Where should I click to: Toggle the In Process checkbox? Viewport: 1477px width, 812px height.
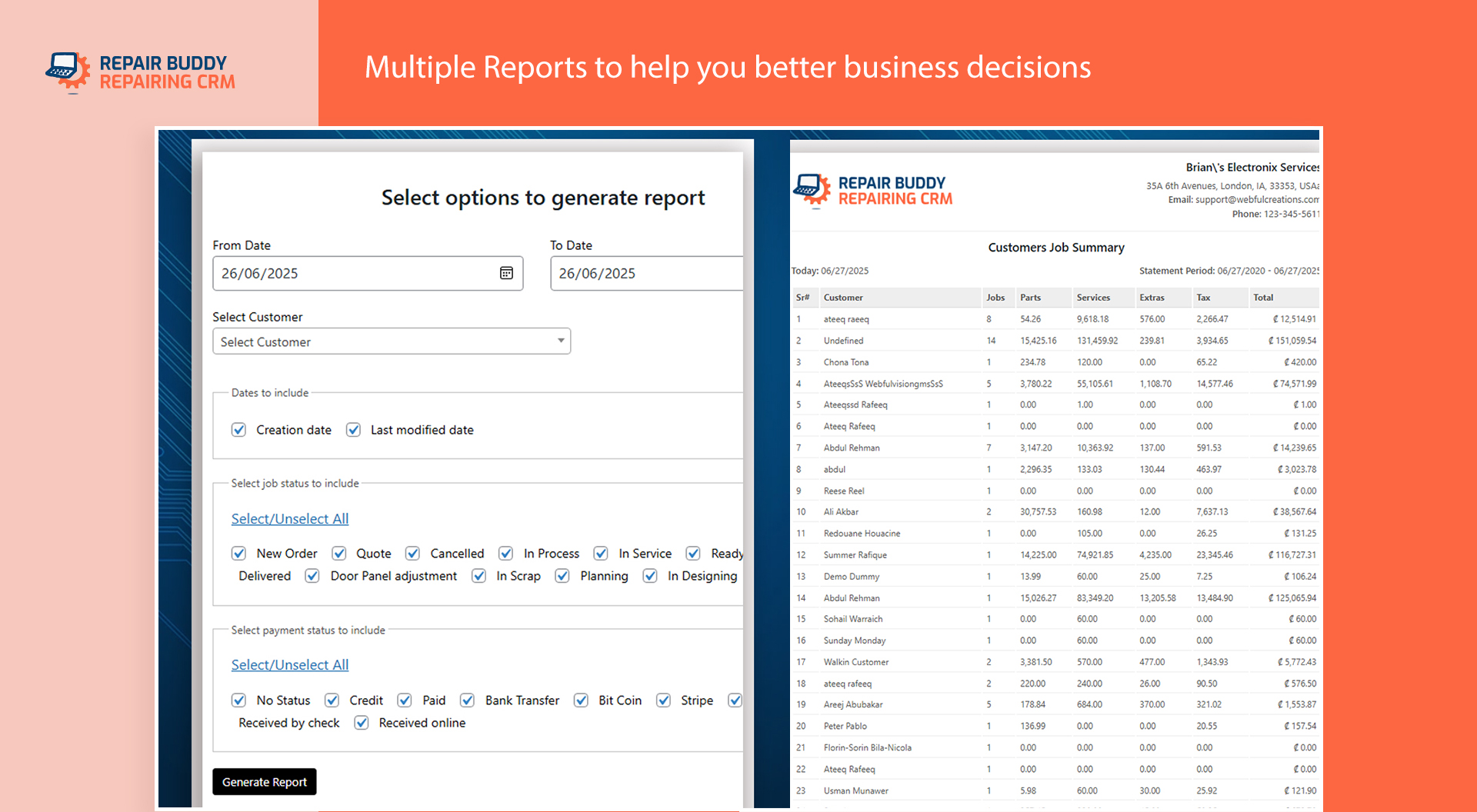[506, 554]
